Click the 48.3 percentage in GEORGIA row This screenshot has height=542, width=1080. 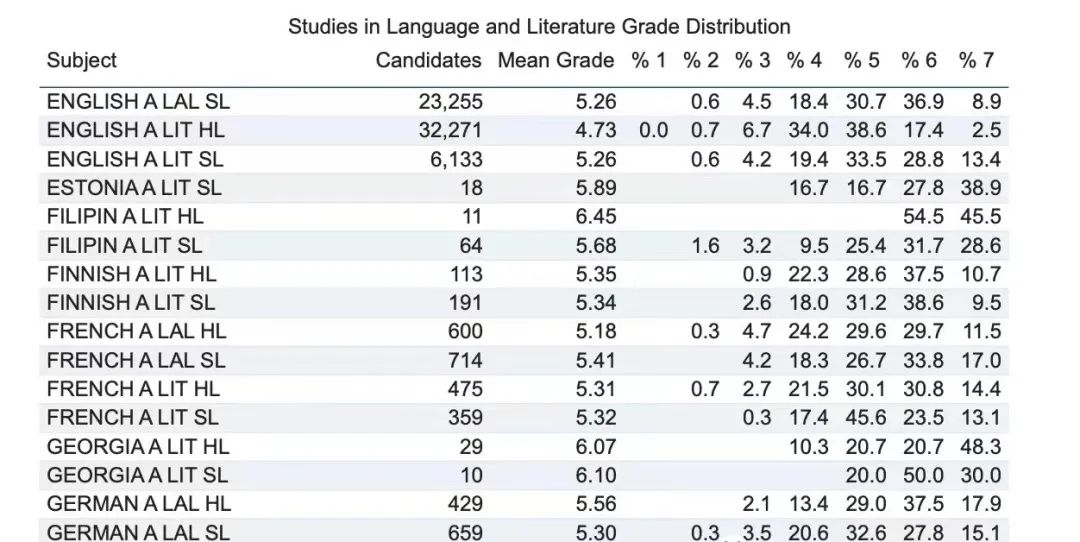tap(981, 447)
